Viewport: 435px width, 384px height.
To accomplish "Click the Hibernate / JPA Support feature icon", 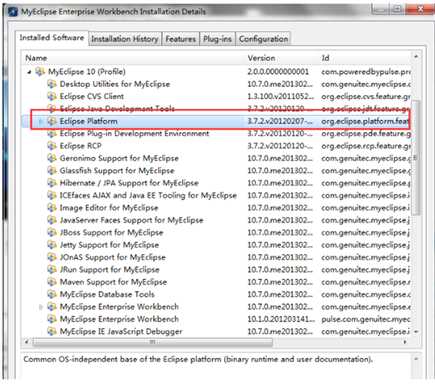I will click(x=52, y=183).
